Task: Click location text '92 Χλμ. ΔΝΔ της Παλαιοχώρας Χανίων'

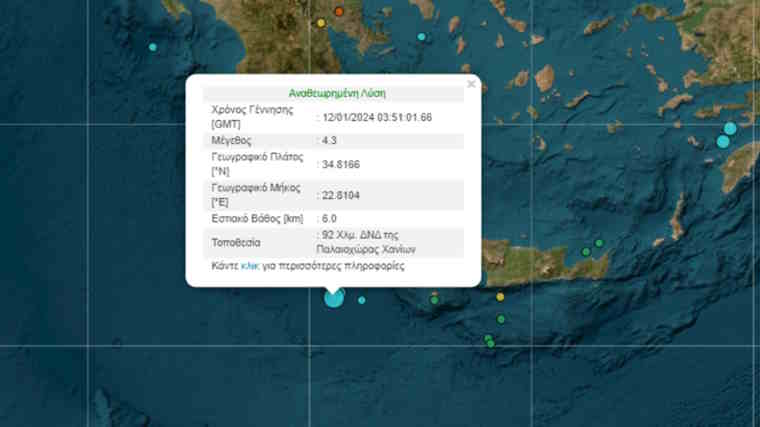Action: click(366, 242)
